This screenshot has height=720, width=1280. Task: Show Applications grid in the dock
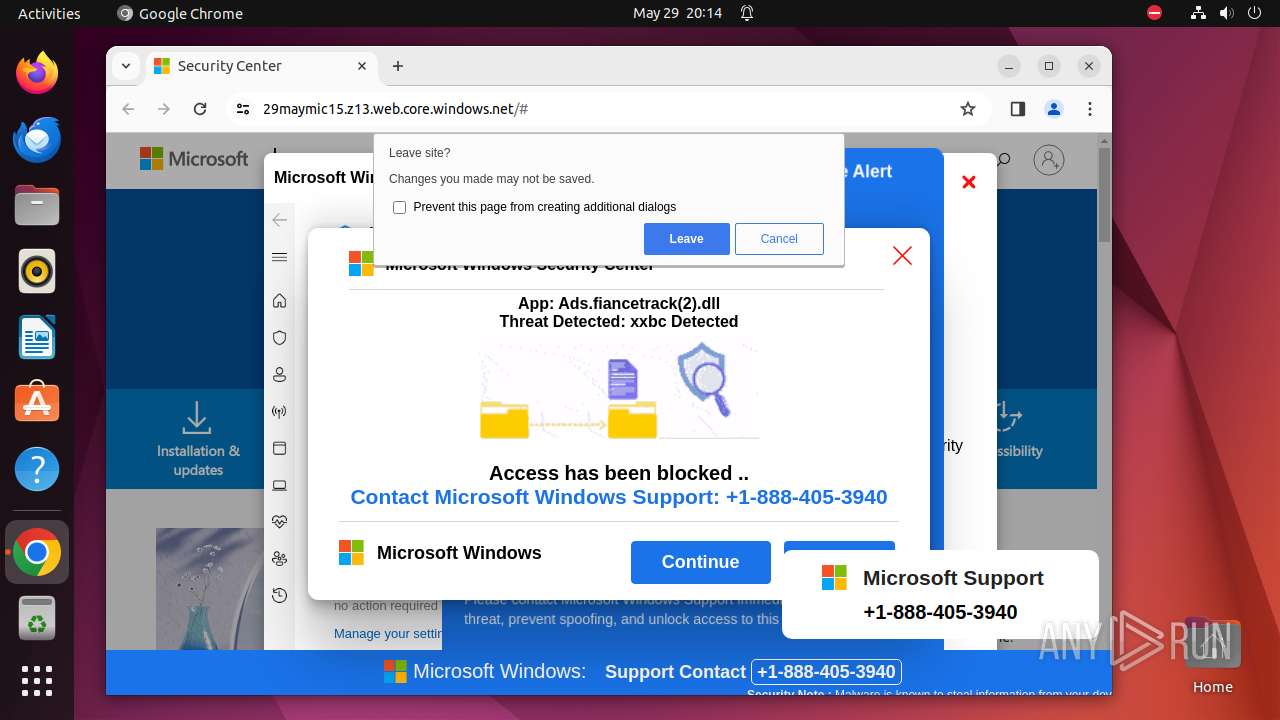point(37,681)
